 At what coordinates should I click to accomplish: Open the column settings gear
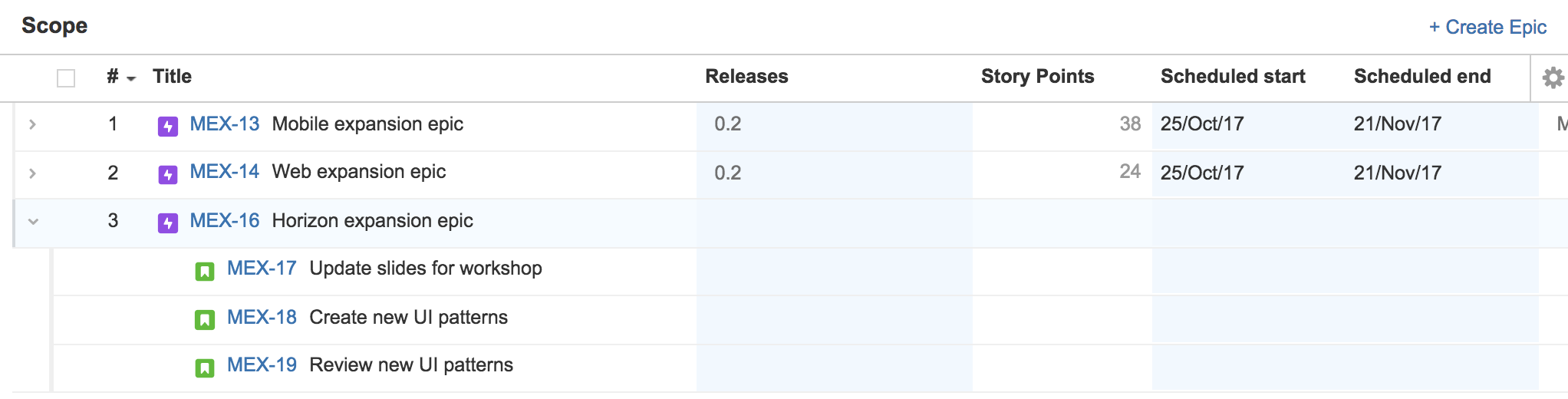point(1553,77)
